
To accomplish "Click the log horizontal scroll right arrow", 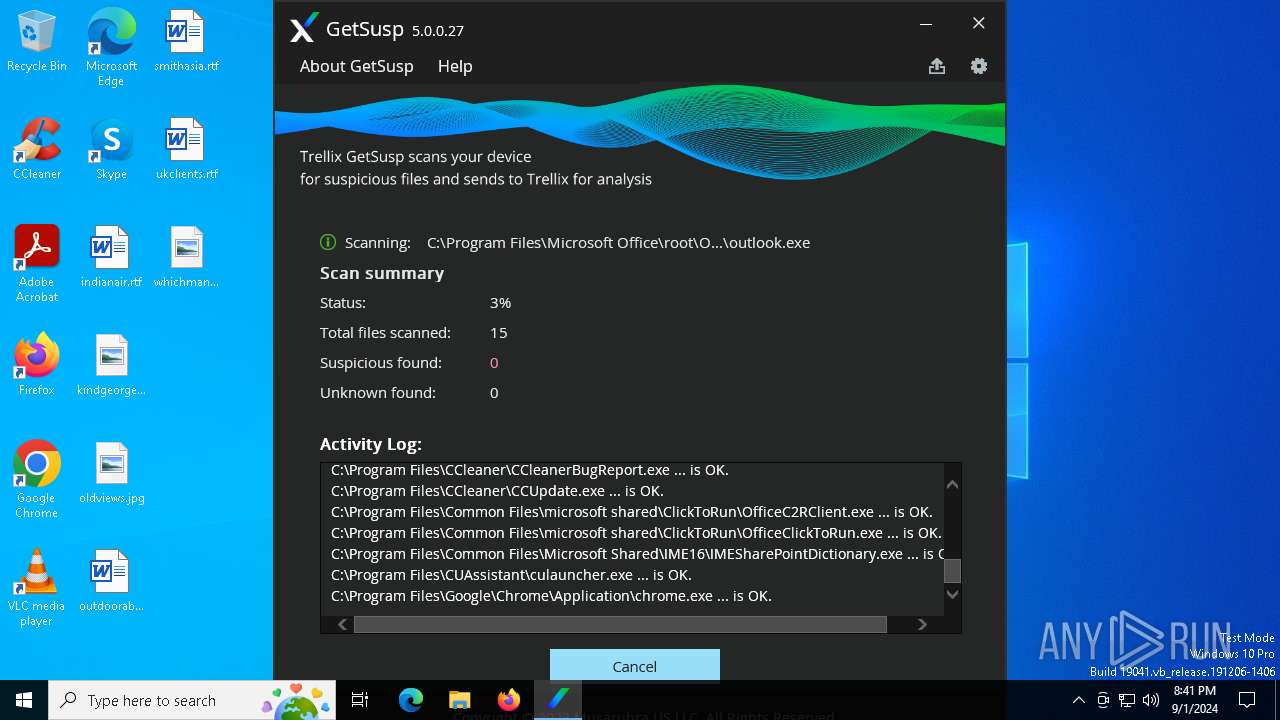I will 922,624.
